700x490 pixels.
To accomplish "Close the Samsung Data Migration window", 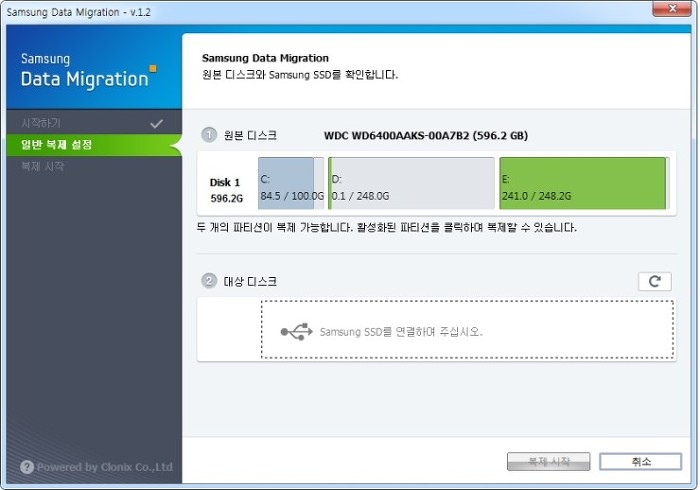I will point(672,8).
